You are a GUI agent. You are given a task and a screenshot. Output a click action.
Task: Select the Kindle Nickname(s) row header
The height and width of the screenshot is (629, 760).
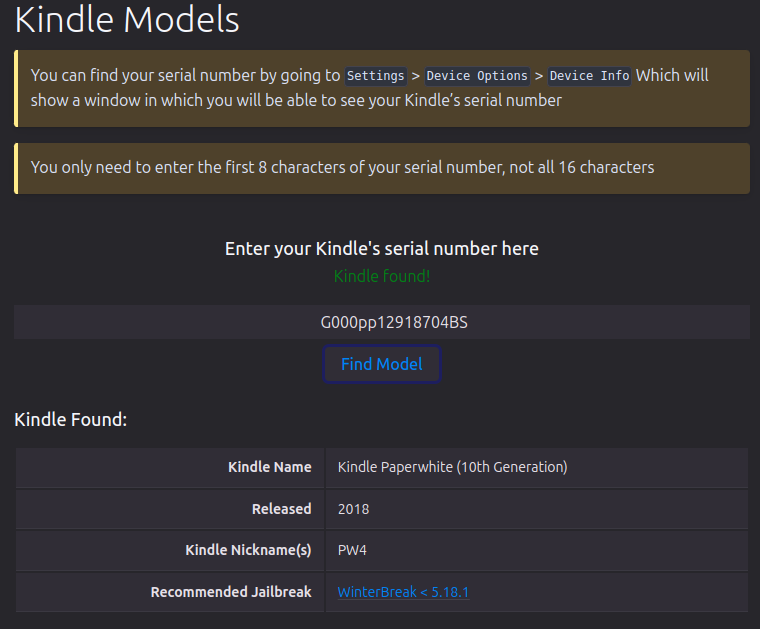(248, 550)
